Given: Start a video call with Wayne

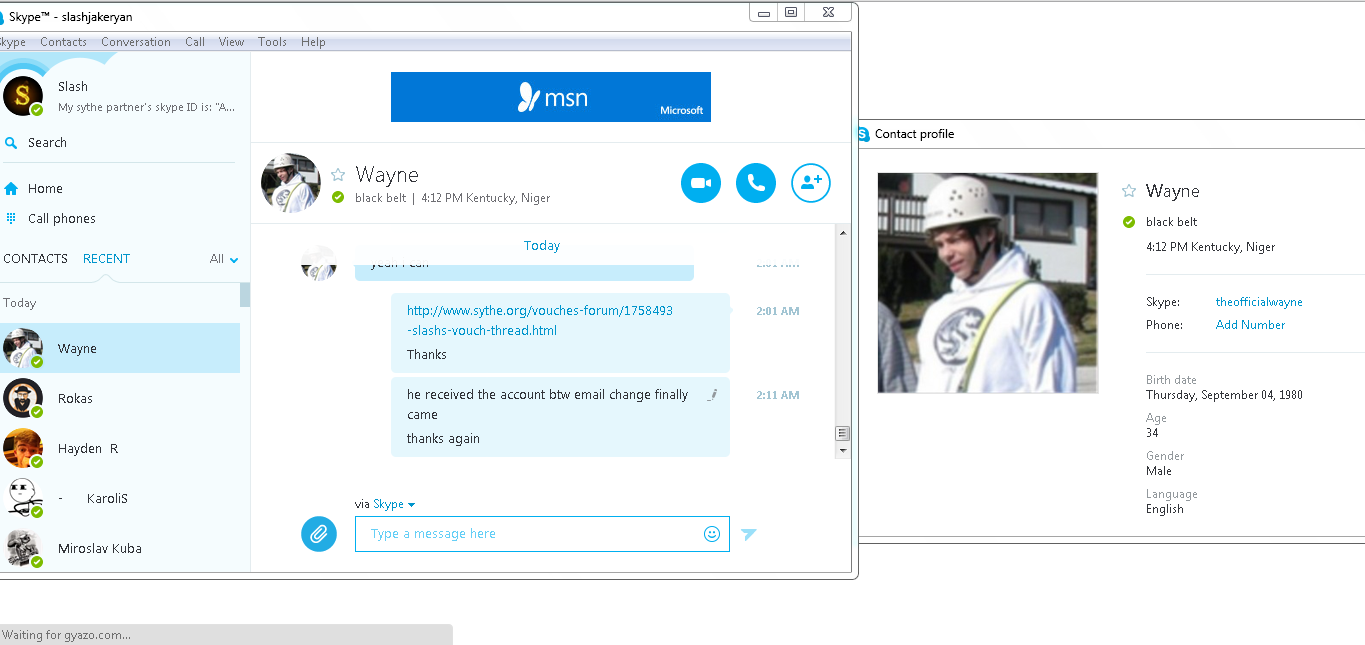Looking at the screenshot, I should (x=701, y=183).
